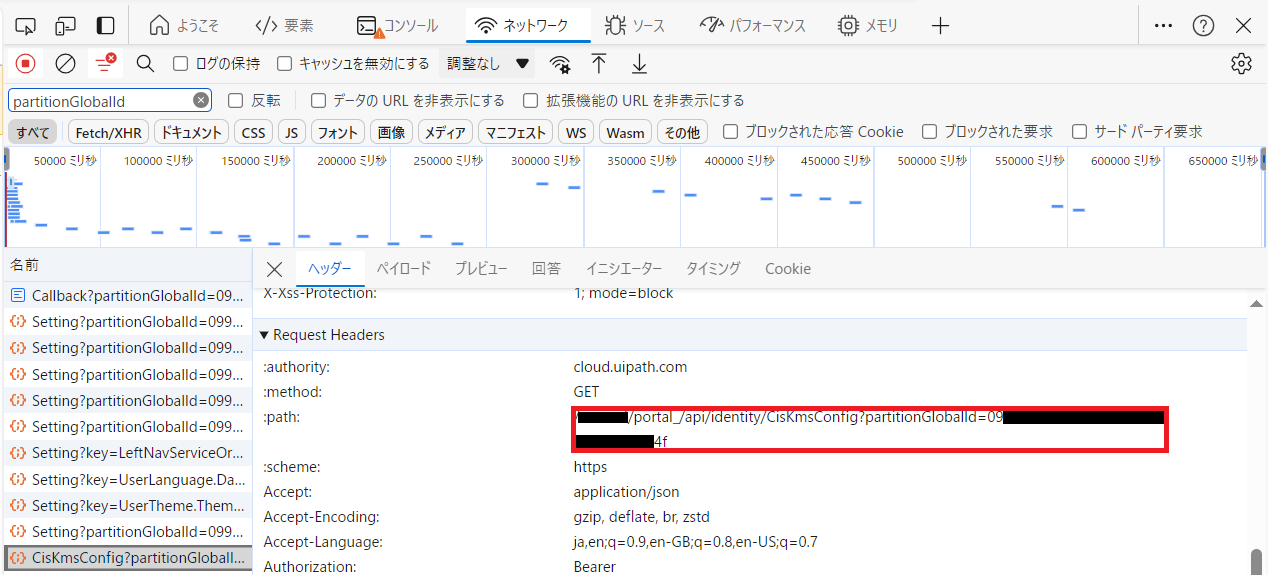Open network settings gear icon
This screenshot has width=1268, height=575.
coord(1241,64)
